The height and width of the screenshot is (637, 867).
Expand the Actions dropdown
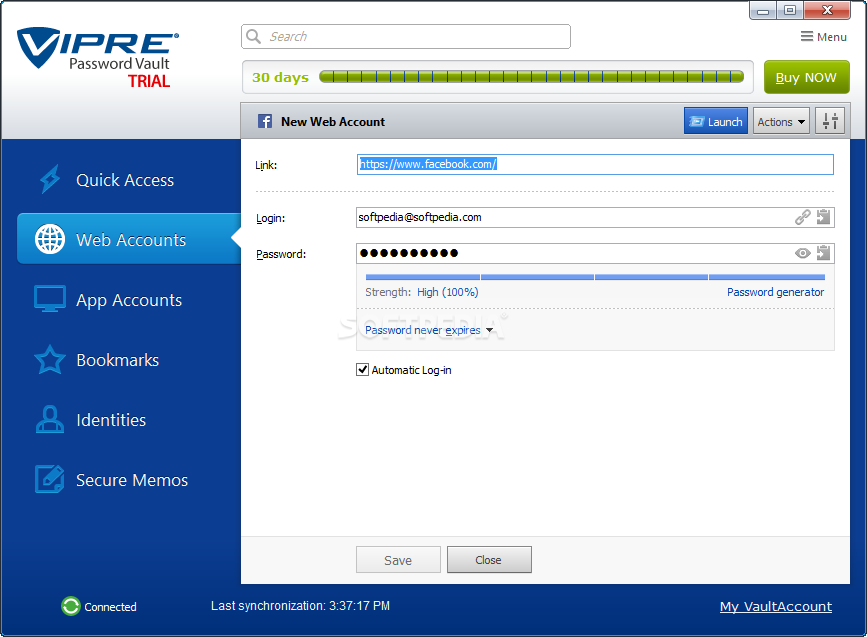pyautogui.click(x=781, y=121)
